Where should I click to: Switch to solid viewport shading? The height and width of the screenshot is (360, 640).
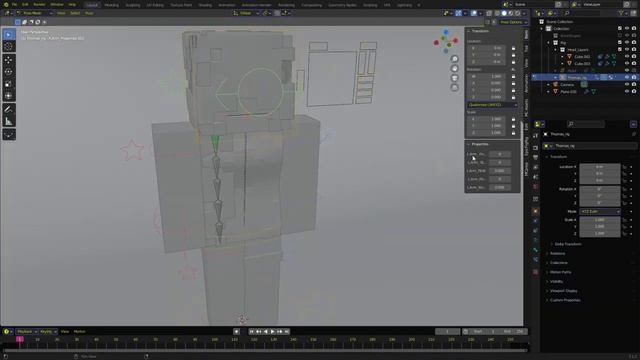(x=504, y=13)
